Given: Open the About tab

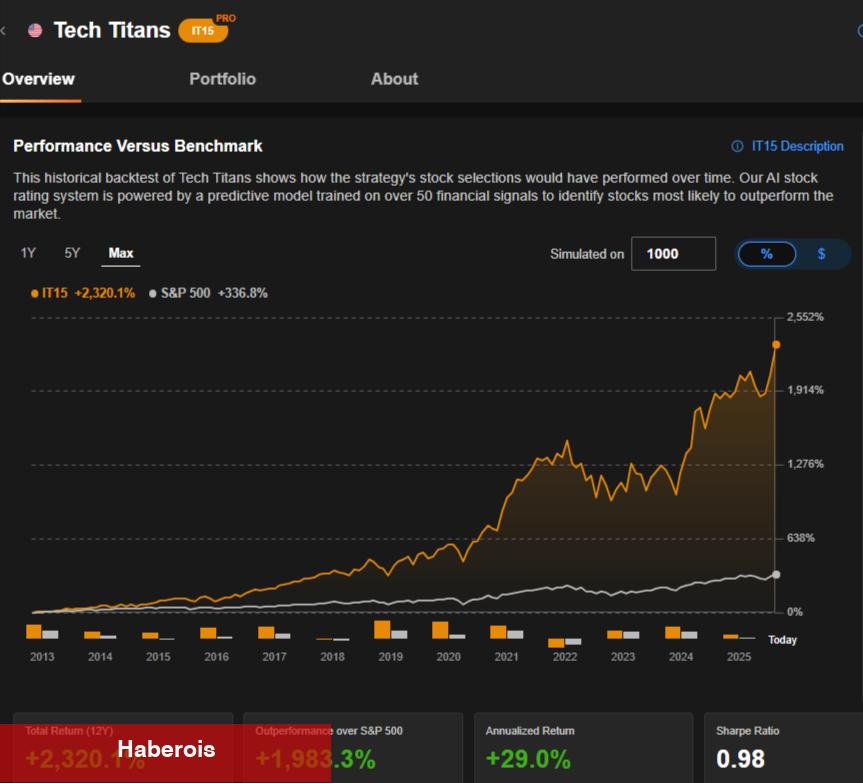Looking at the screenshot, I should 394,79.
